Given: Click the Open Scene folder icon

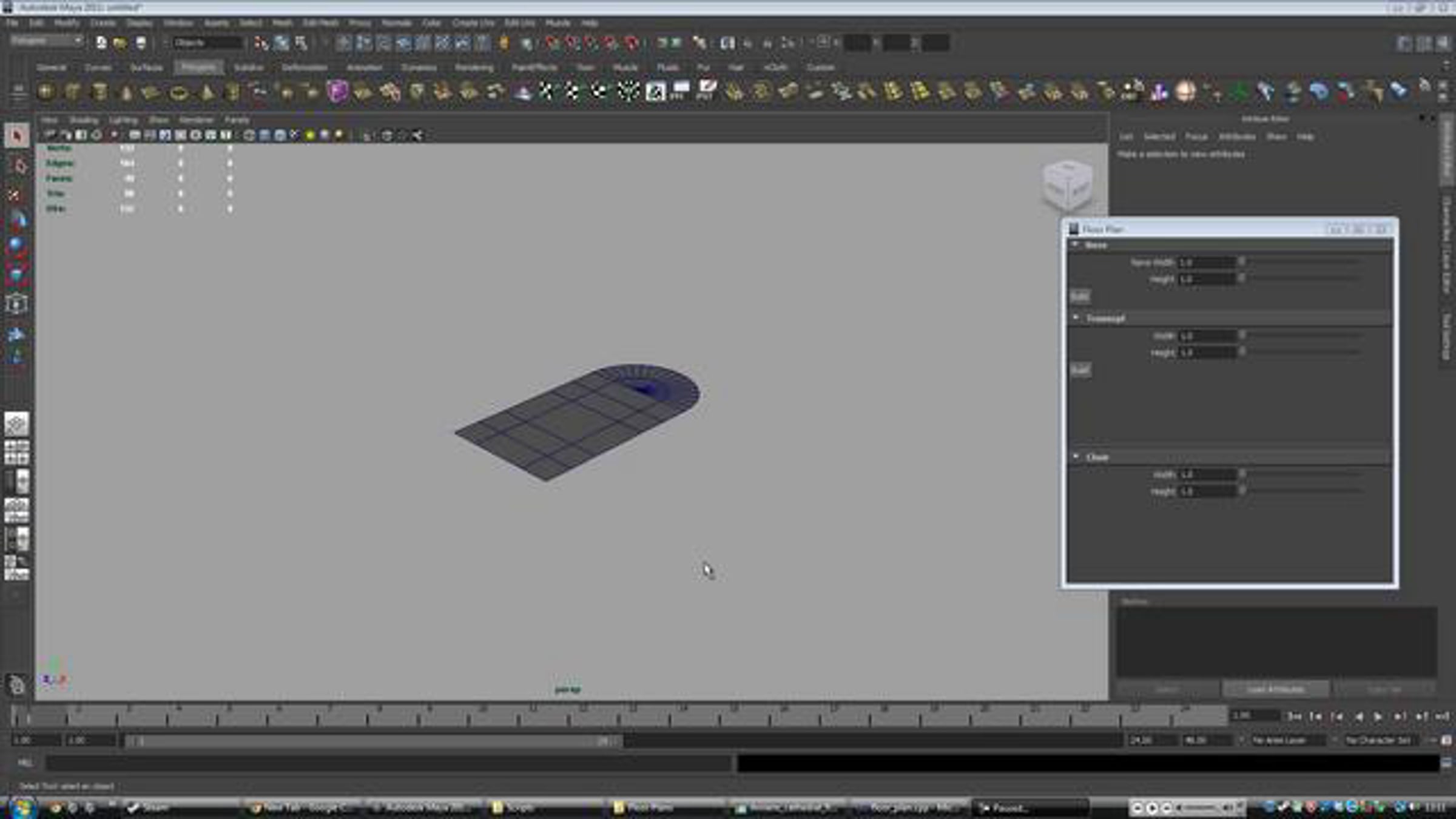Looking at the screenshot, I should point(120,43).
